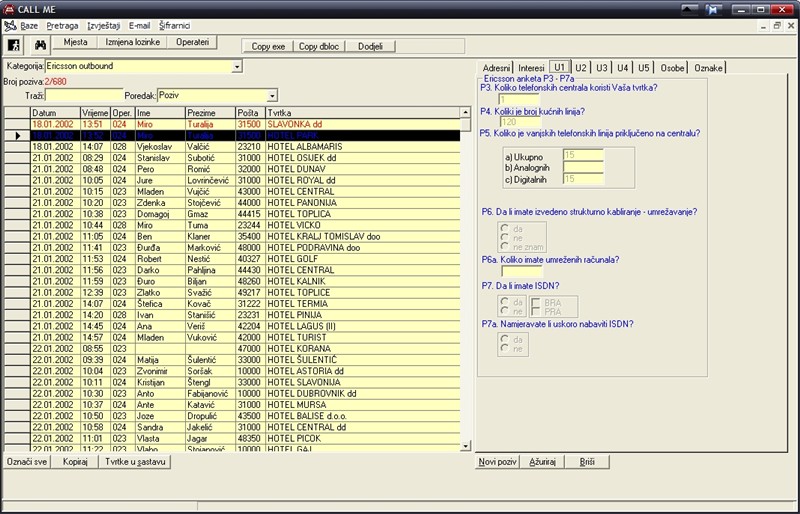Select the row with SLAVONKA dd
Screen dimensions: 800x514
tap(232, 124)
